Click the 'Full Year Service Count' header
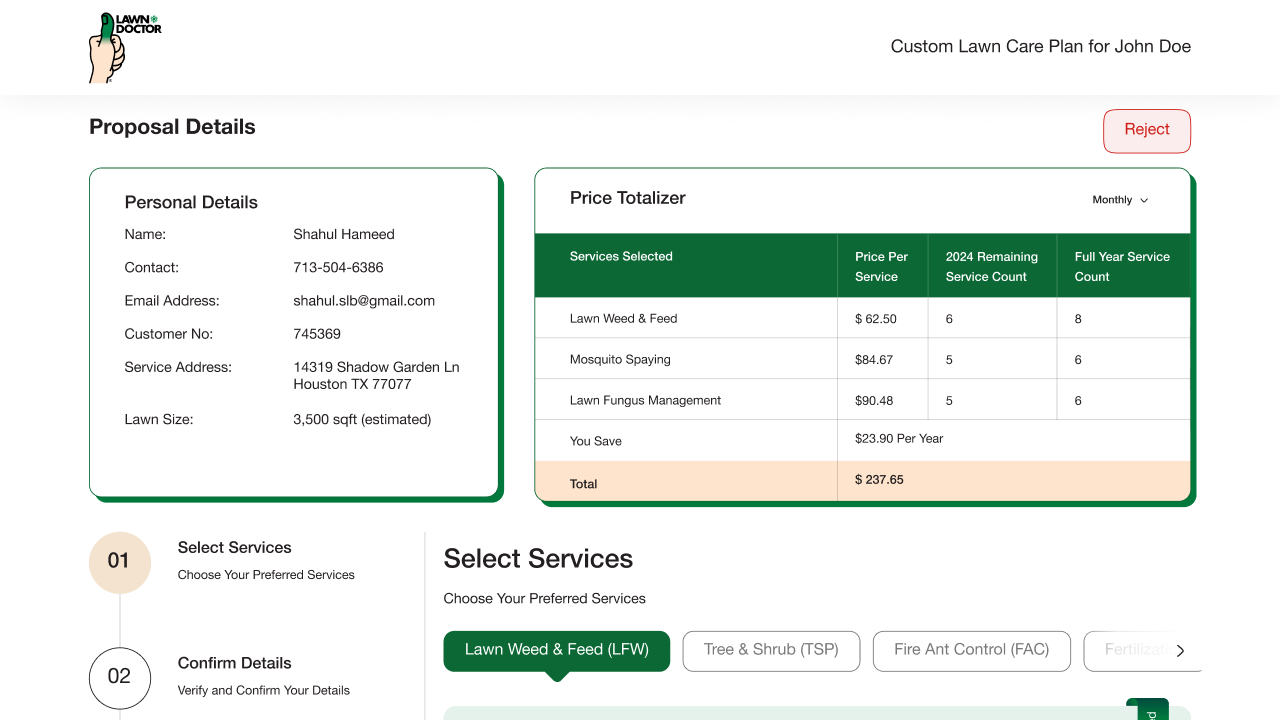Screen dimensions: 1280x720 (1122, 267)
